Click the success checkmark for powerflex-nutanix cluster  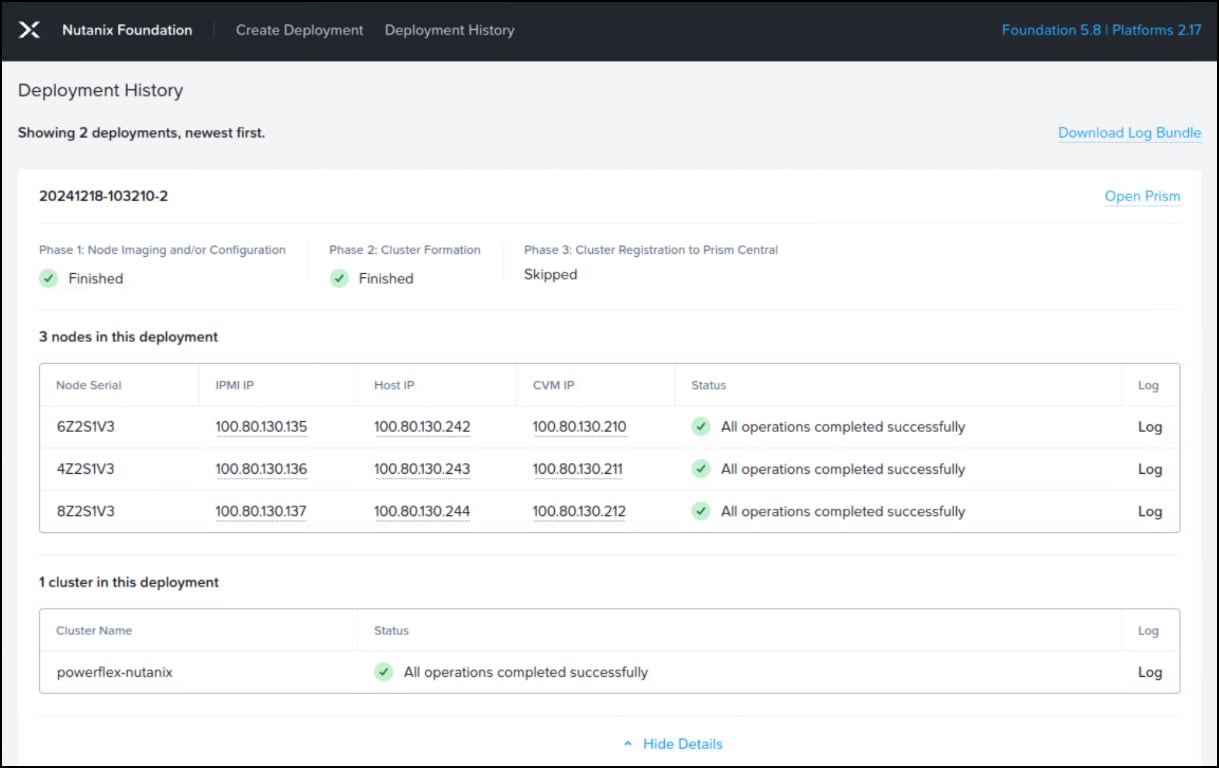coord(383,672)
